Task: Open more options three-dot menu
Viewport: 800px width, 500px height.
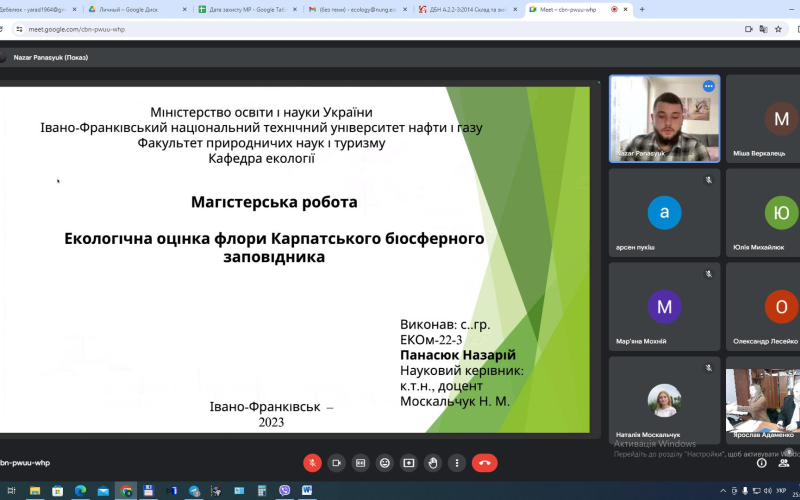Action: [x=457, y=463]
